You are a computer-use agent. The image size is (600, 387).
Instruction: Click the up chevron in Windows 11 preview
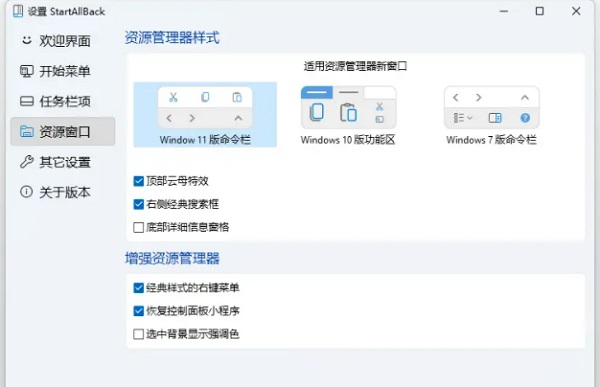point(238,118)
